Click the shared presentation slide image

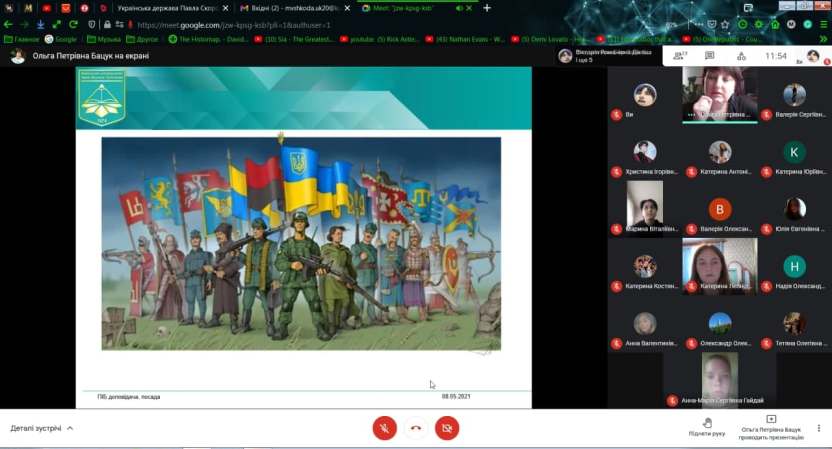pyautogui.click(x=301, y=244)
